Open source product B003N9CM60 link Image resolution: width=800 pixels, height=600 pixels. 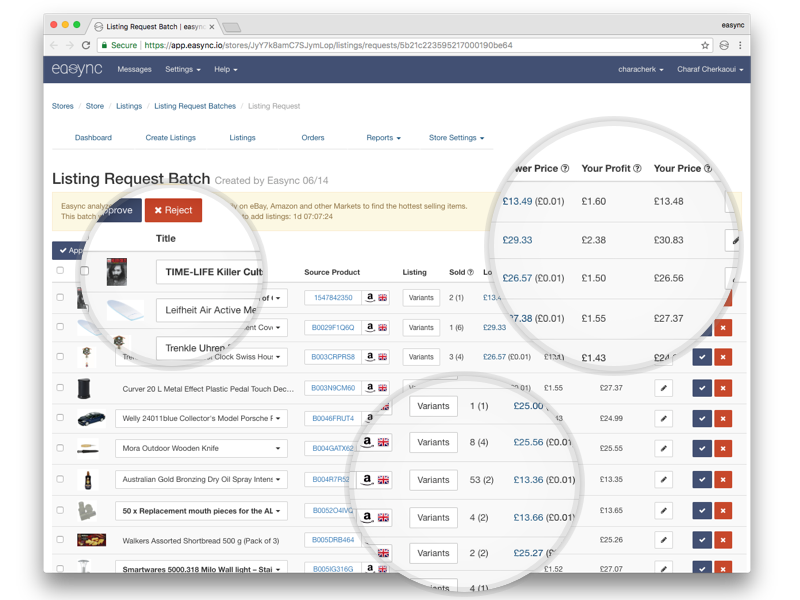[x=333, y=388]
